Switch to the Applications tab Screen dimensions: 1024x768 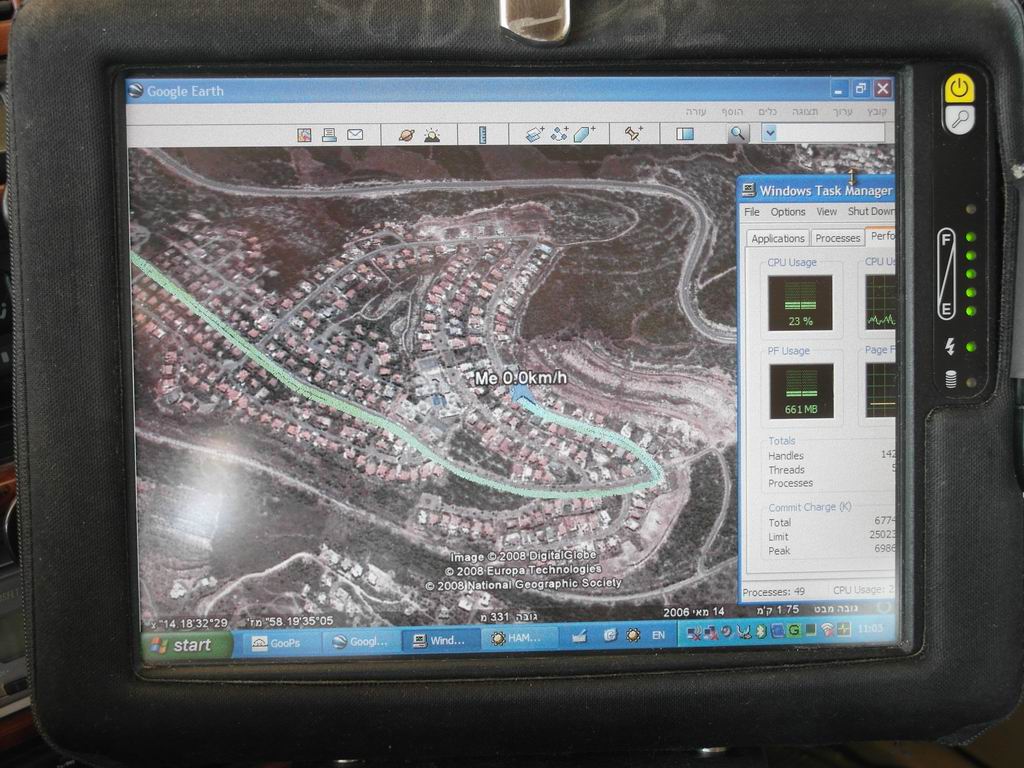point(778,238)
